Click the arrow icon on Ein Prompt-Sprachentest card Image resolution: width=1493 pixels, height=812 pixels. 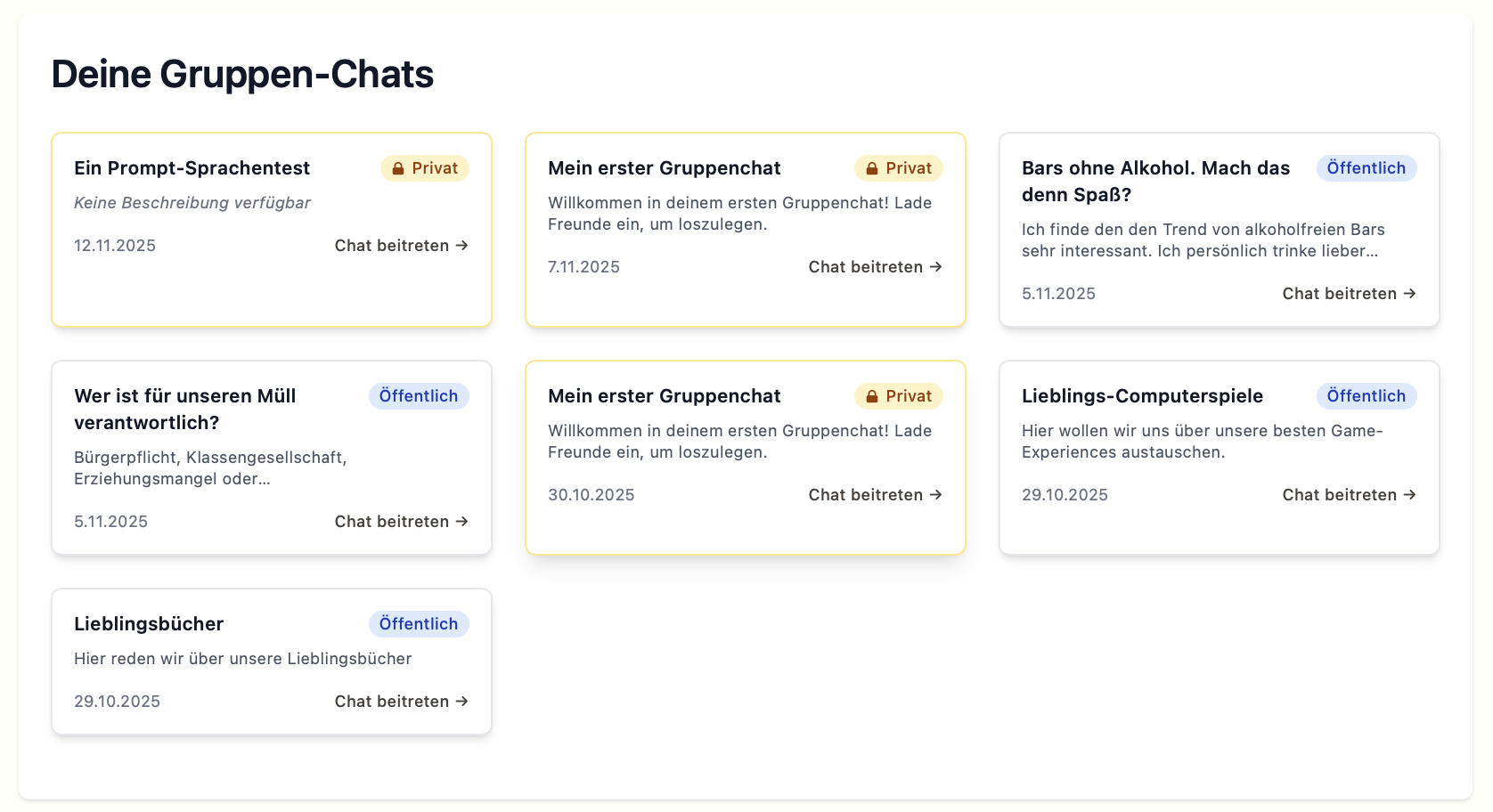pos(461,245)
